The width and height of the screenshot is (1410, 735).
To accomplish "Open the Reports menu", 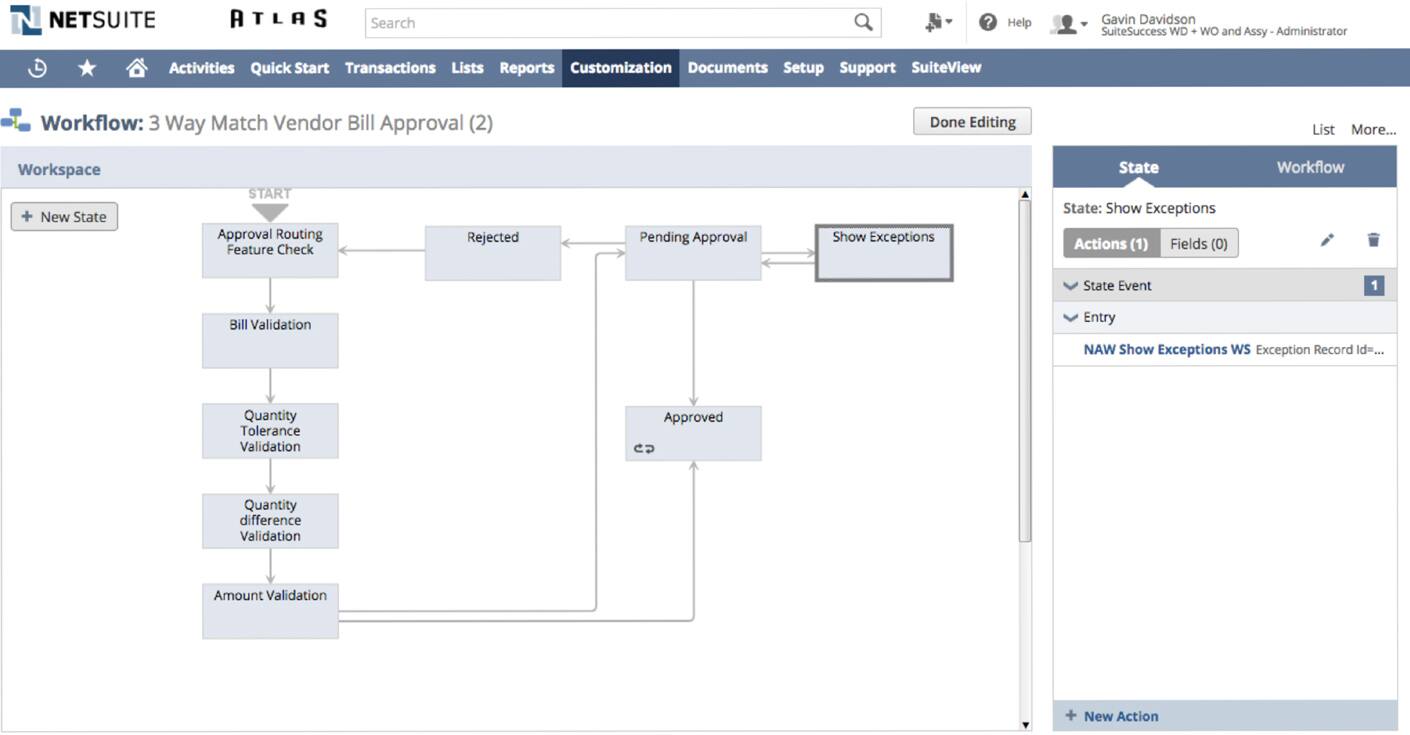I will pos(527,68).
